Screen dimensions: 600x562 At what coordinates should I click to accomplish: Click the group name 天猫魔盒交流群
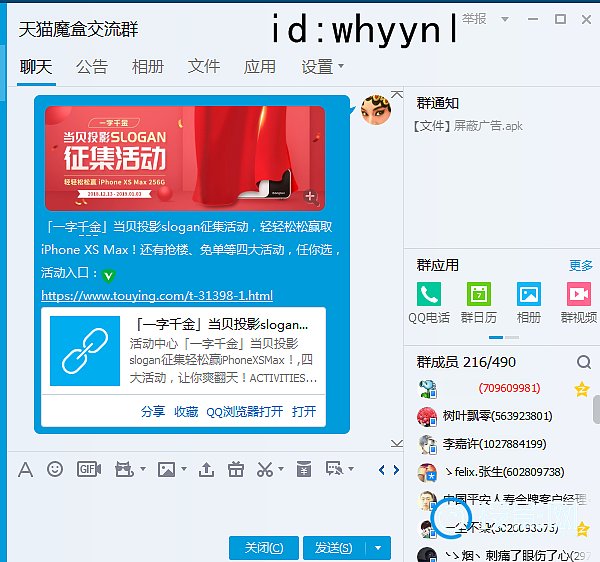pos(78,29)
